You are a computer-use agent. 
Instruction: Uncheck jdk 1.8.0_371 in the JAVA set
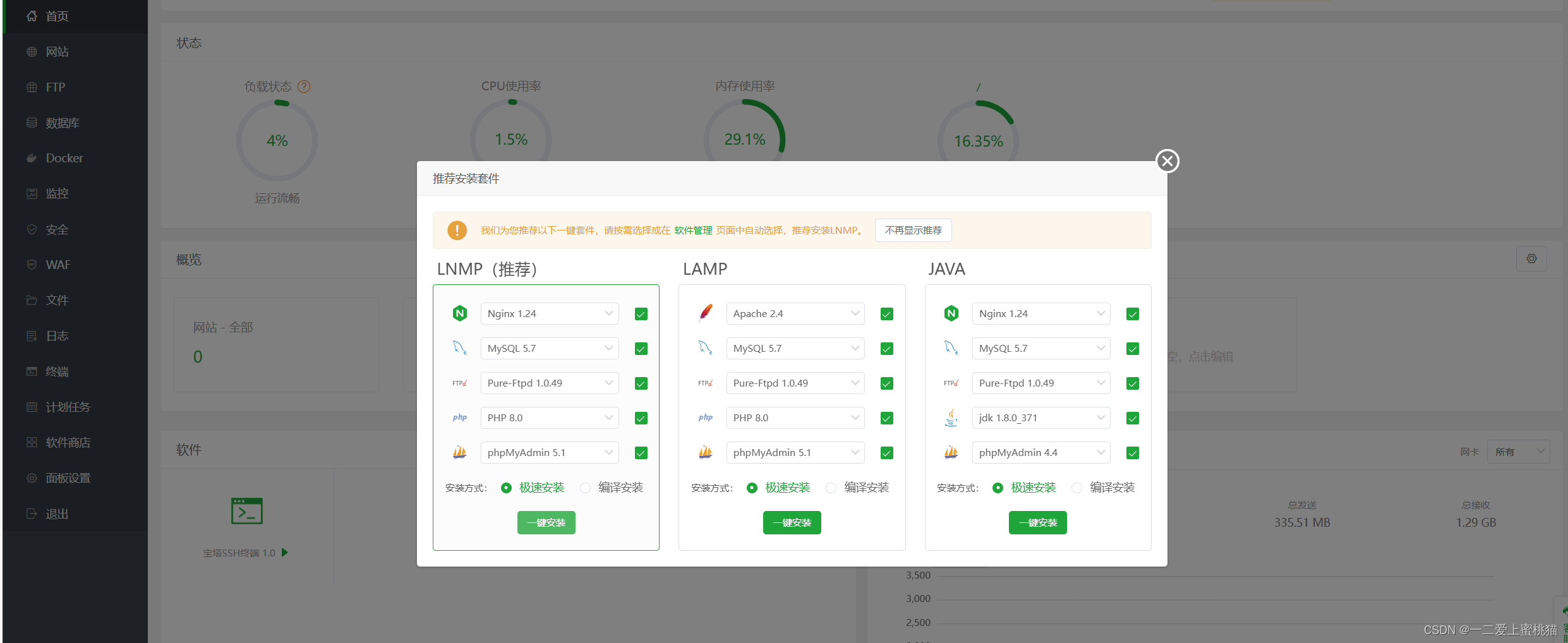pyautogui.click(x=1133, y=418)
